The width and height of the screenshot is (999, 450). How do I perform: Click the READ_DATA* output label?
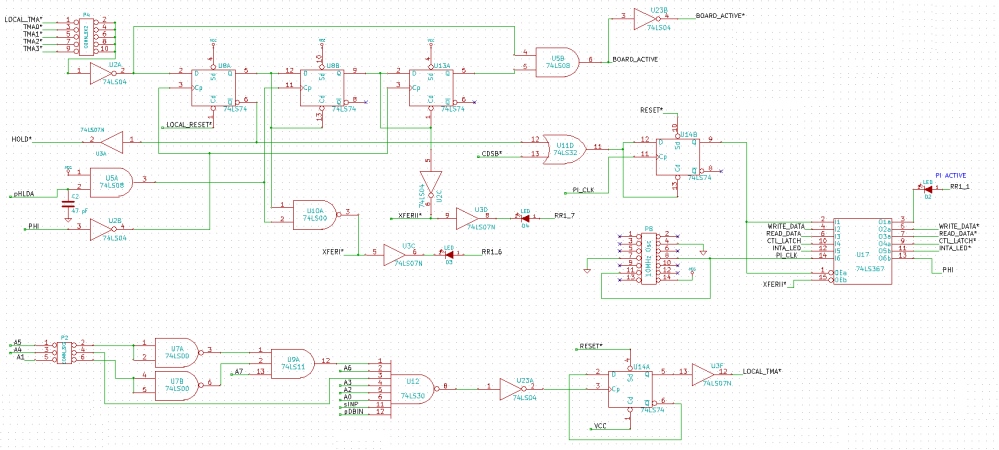pyautogui.click(x=958, y=233)
